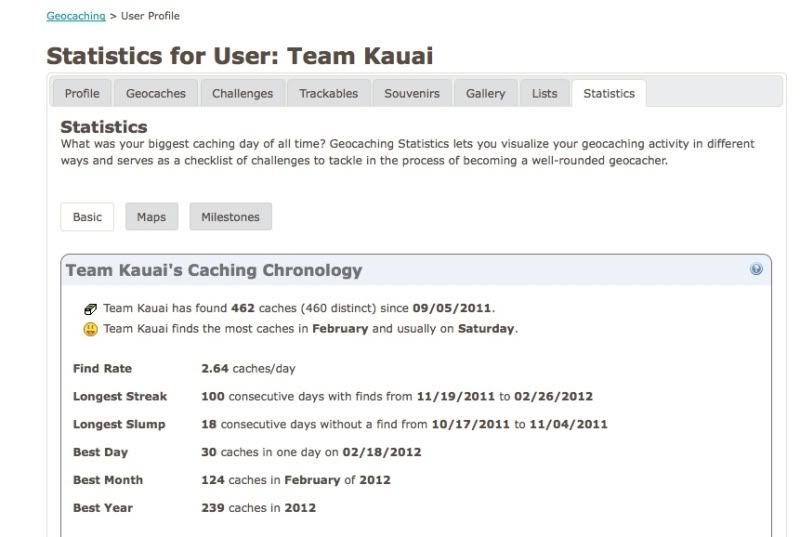Open the Gallery tab

(485, 94)
